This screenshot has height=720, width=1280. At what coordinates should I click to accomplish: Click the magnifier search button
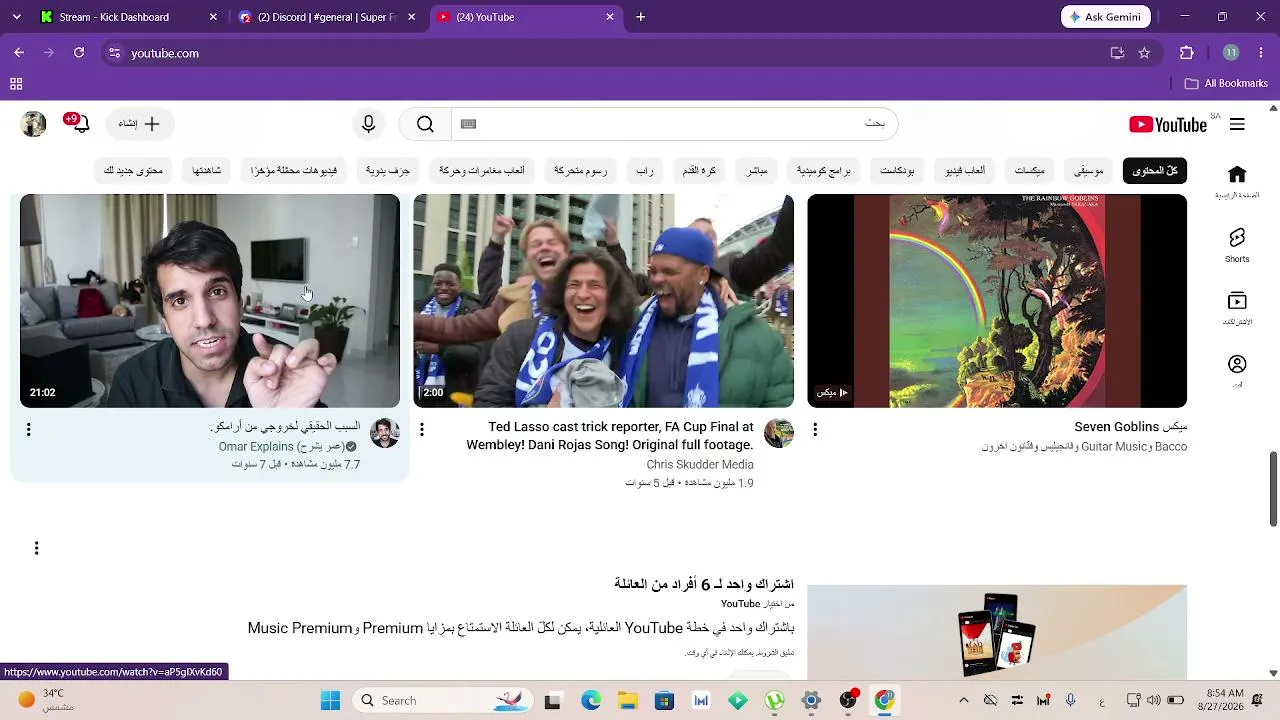tap(425, 124)
